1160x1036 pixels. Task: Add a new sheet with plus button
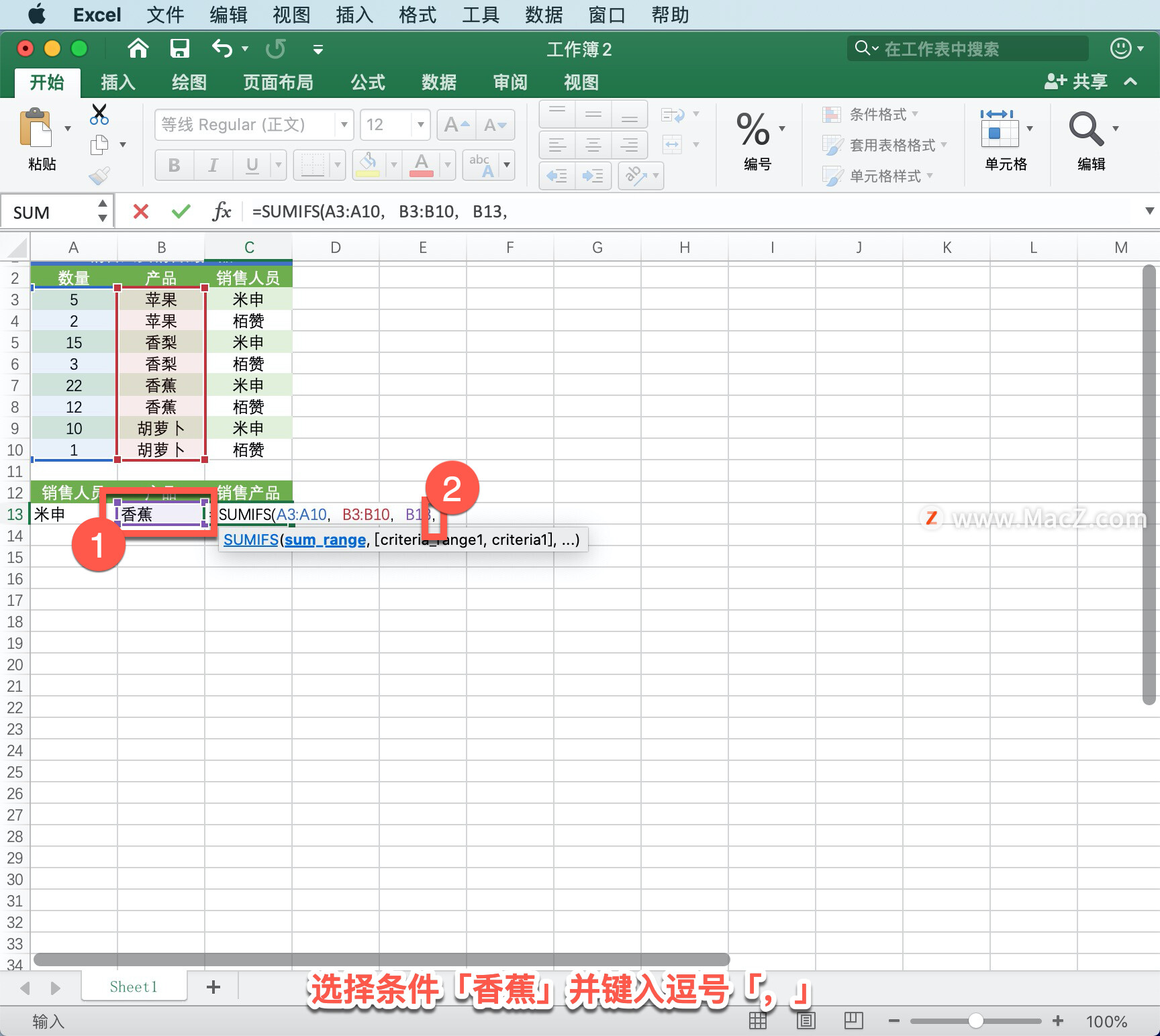click(213, 986)
